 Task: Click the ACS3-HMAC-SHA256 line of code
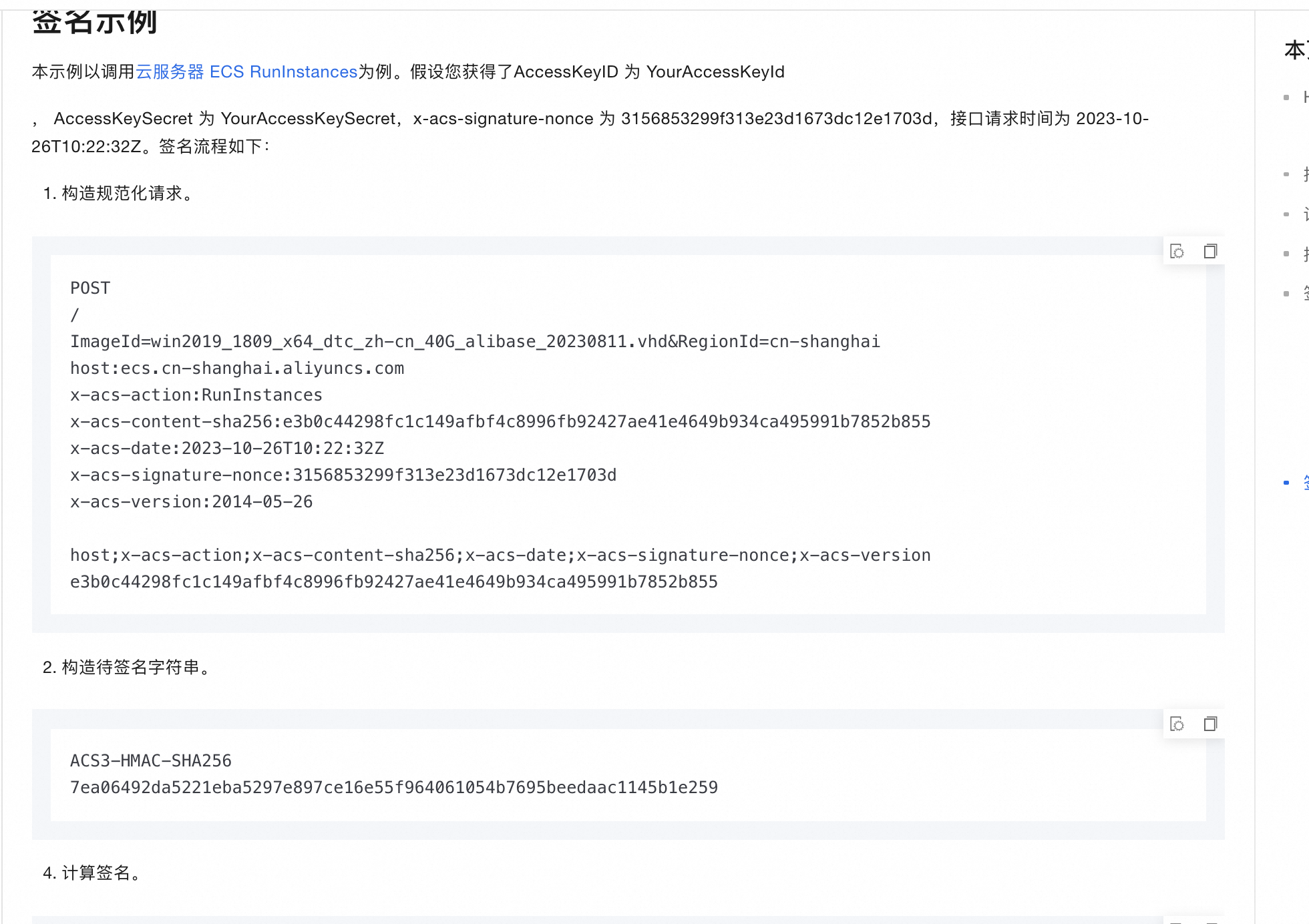tap(151, 761)
